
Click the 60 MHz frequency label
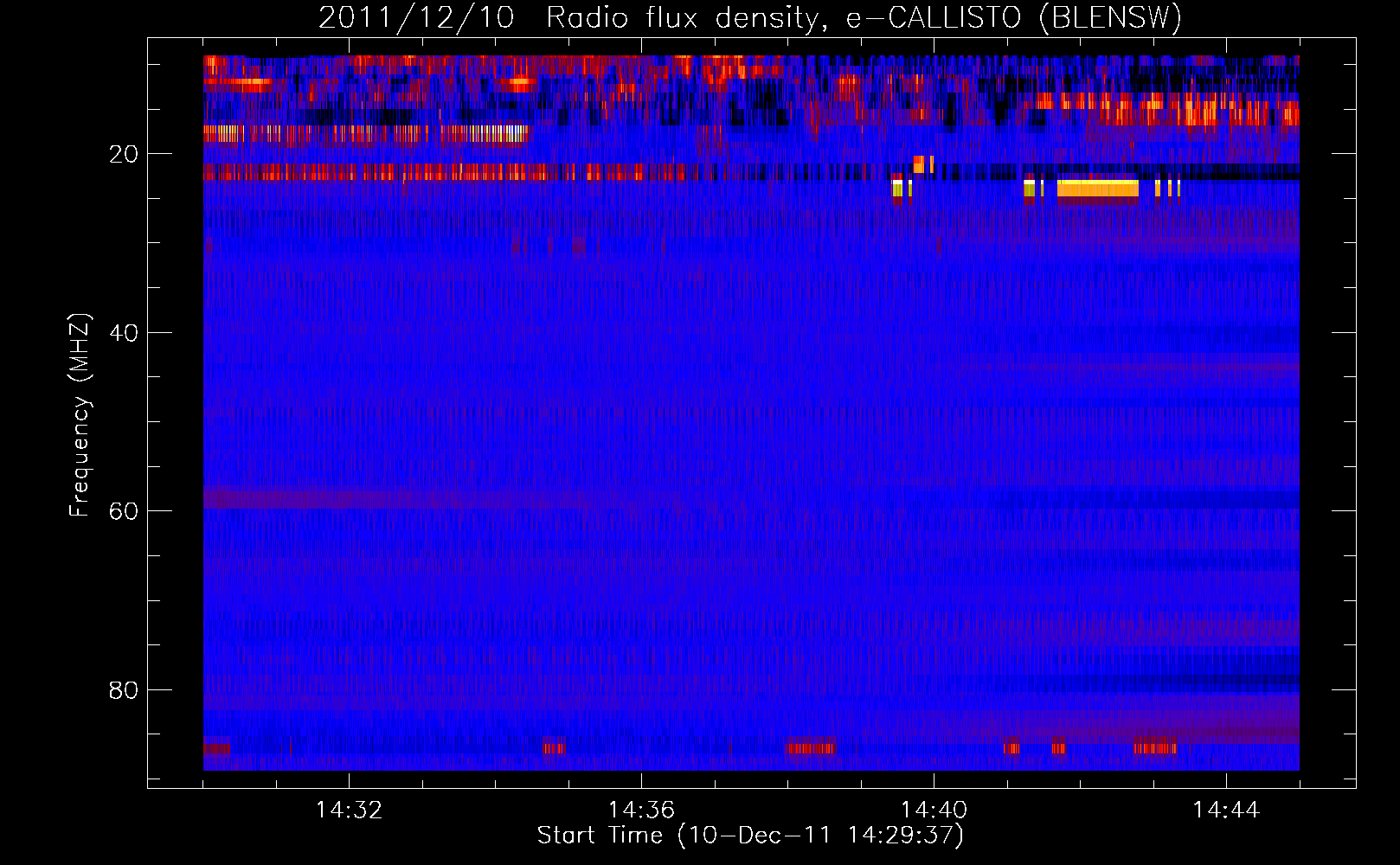coord(124,511)
